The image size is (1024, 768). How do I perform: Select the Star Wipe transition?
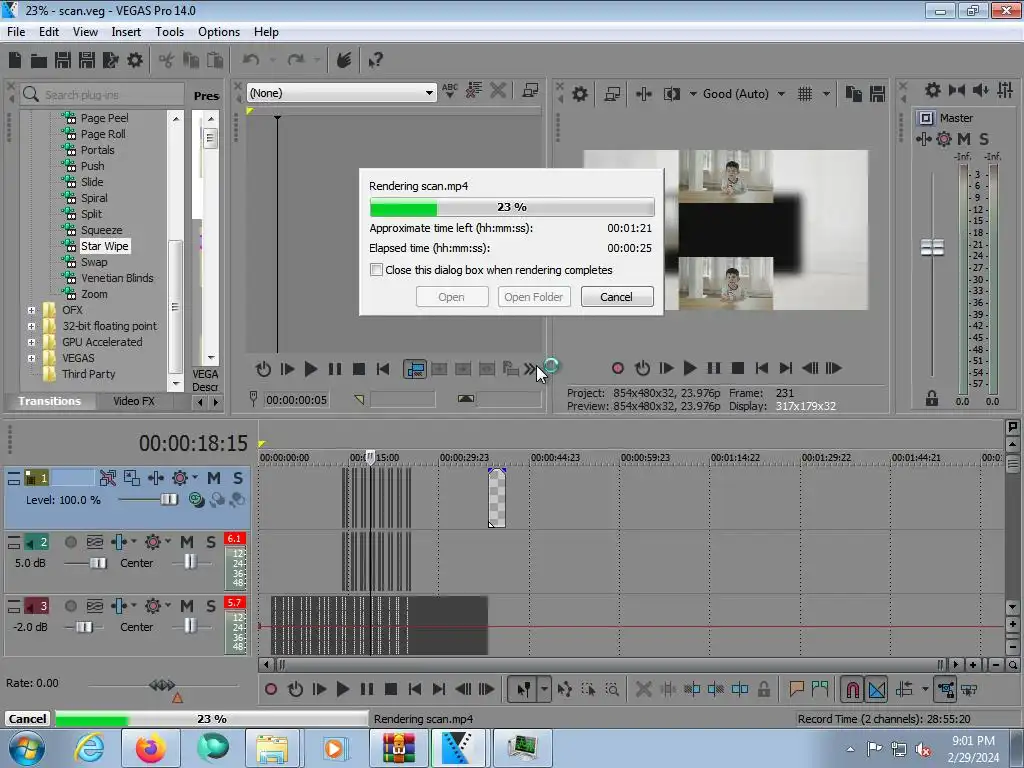click(104, 246)
